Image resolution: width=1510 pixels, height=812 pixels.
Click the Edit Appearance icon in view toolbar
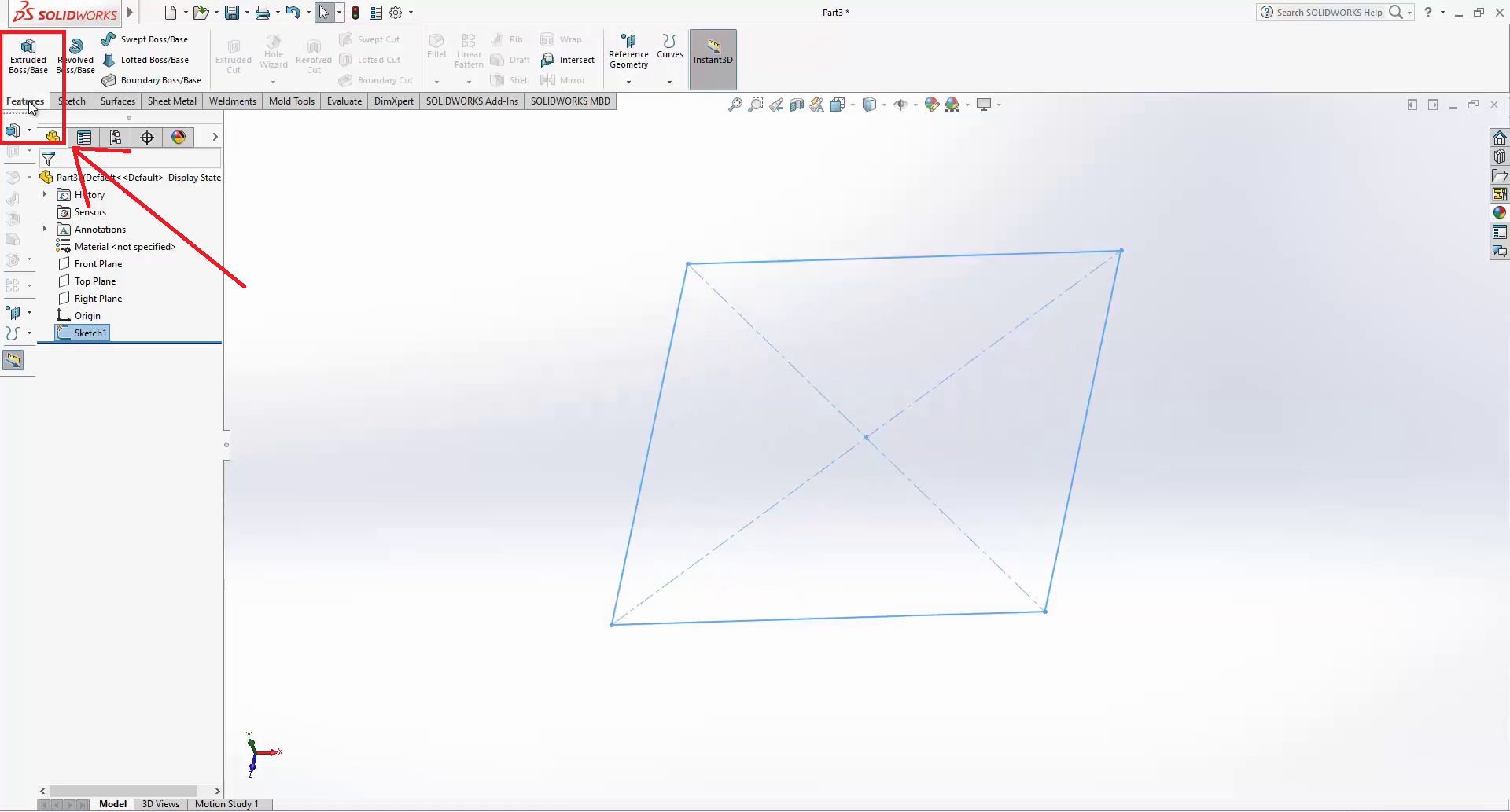[931, 105]
